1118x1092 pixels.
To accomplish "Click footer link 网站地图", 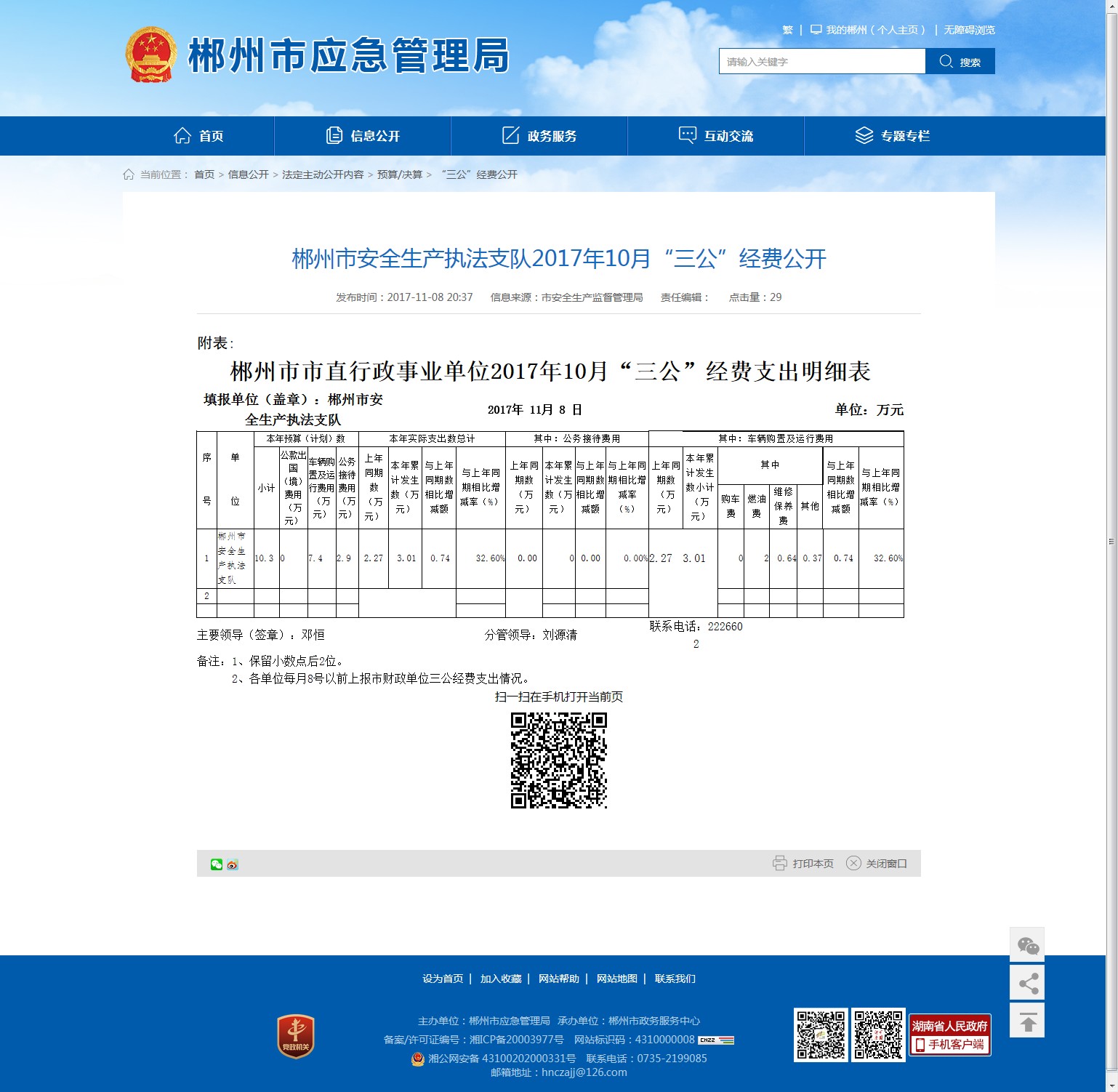I will (617, 979).
